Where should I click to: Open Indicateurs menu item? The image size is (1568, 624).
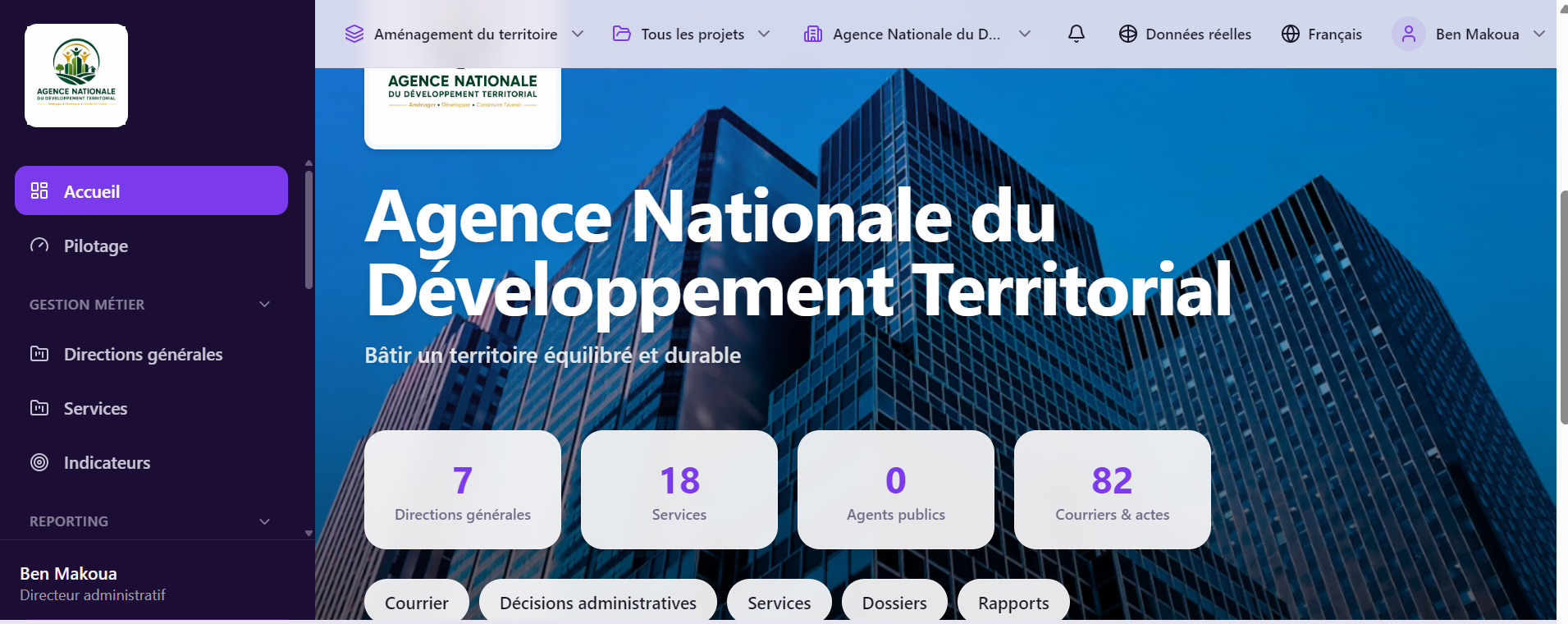(151, 462)
